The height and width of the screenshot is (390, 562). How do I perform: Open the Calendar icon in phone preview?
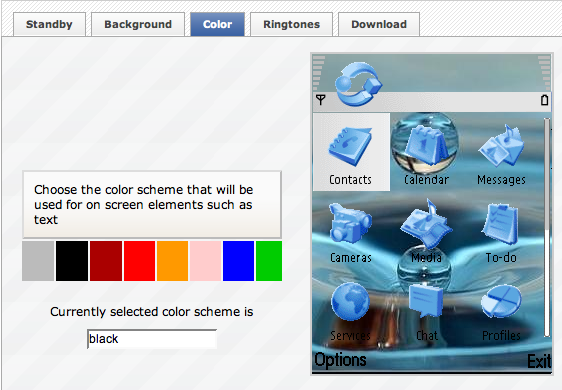pyautogui.click(x=426, y=145)
